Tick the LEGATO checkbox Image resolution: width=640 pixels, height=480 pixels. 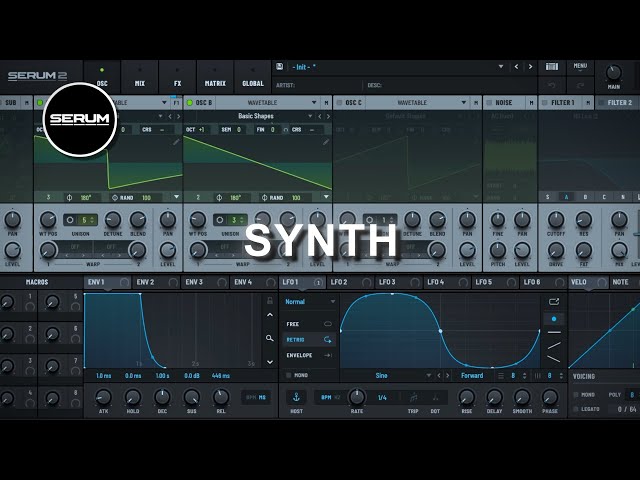click(x=576, y=409)
